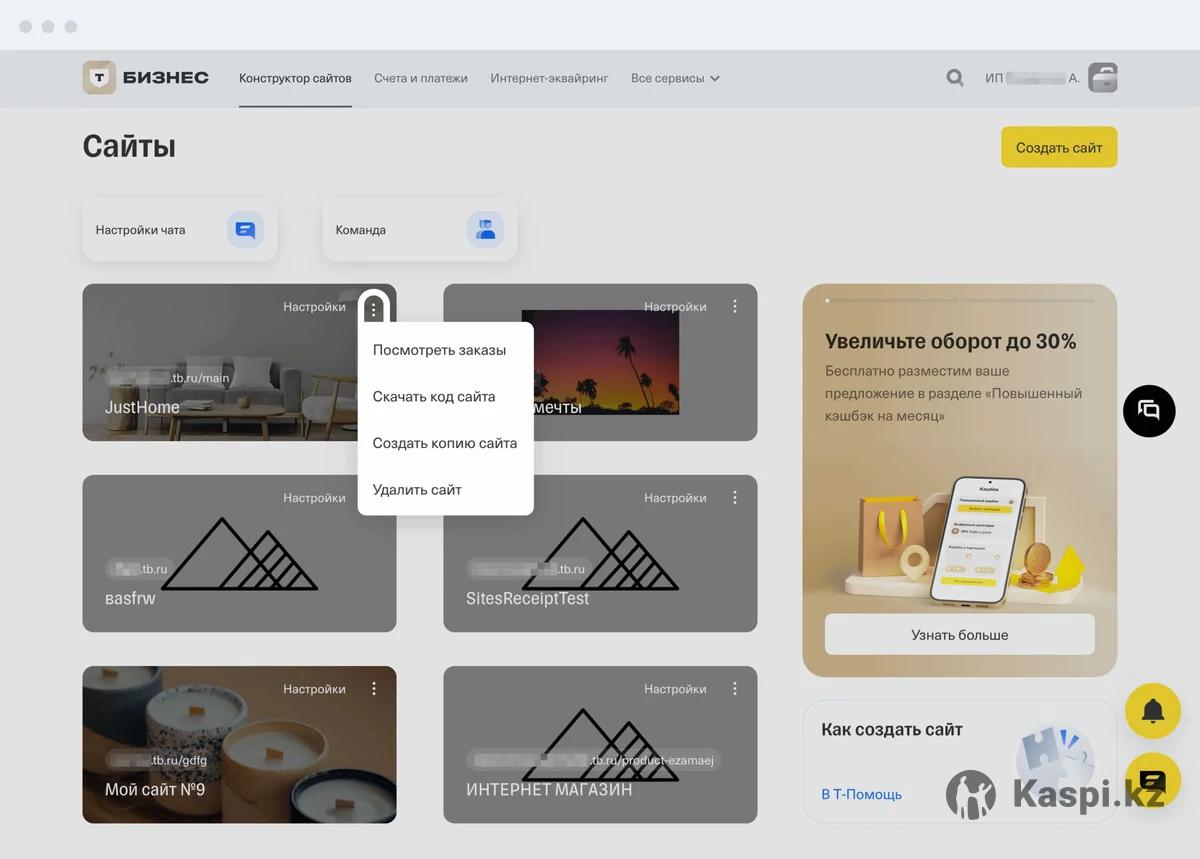
Task: Click the T-Business logo icon
Action: [x=99, y=78]
